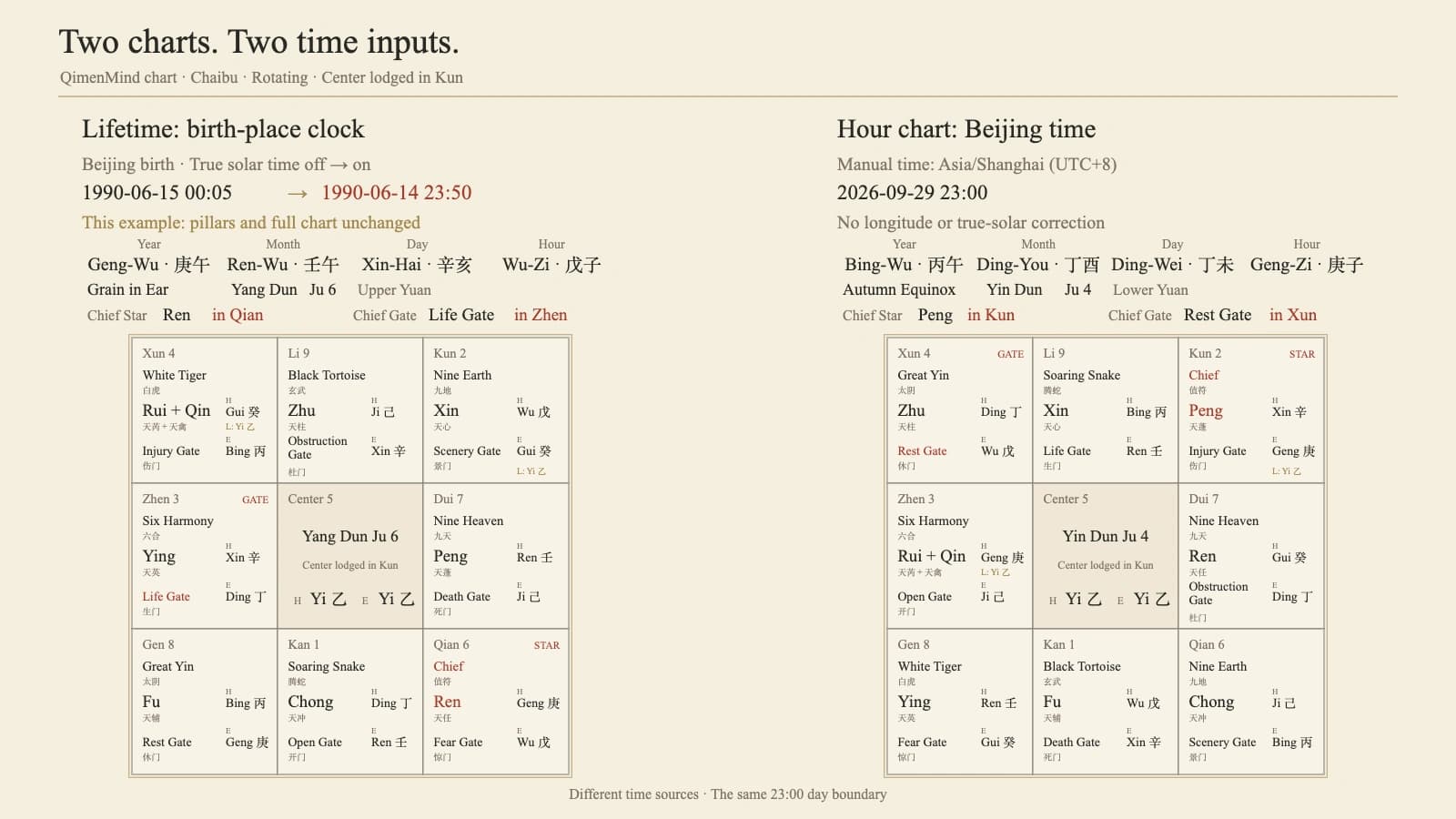The image size is (1456, 819).
Task: Click the footer "Different time sources · The same 23:00 day boundary"
Action: click(728, 794)
